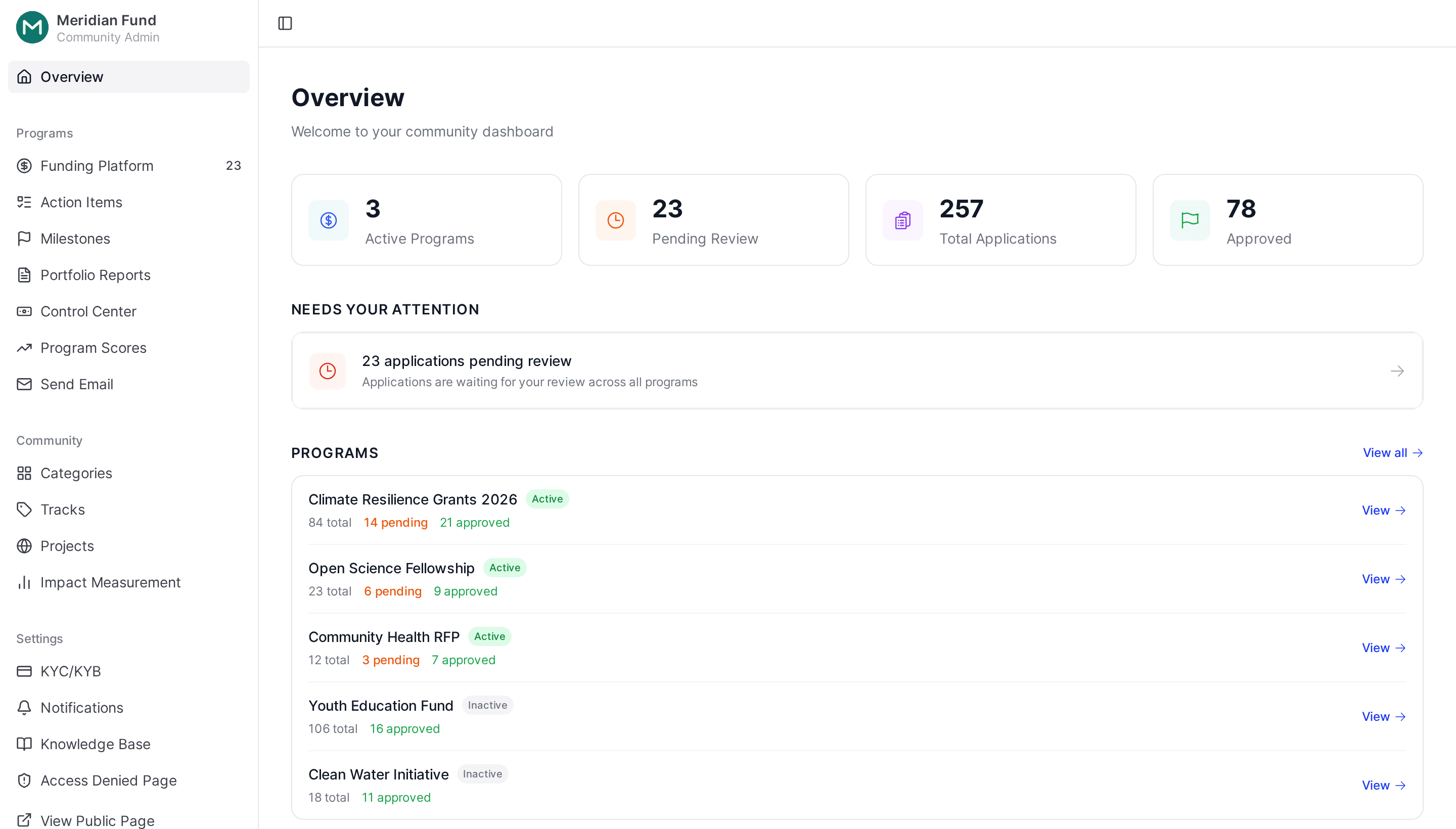
Task: Click the Action Items list icon
Action: pos(24,202)
